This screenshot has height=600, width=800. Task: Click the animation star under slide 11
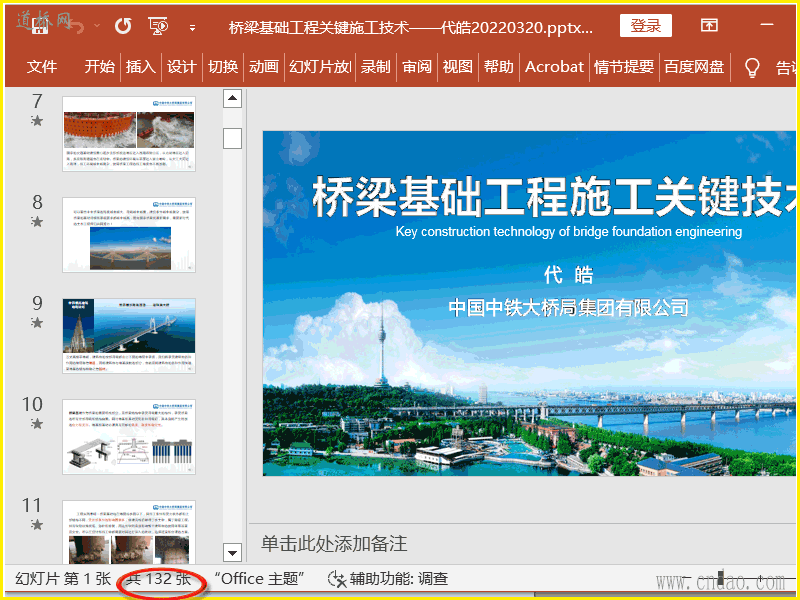pos(36,524)
